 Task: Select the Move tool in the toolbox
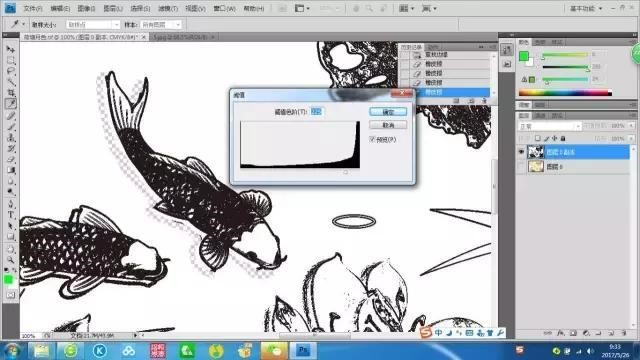pos(11,50)
